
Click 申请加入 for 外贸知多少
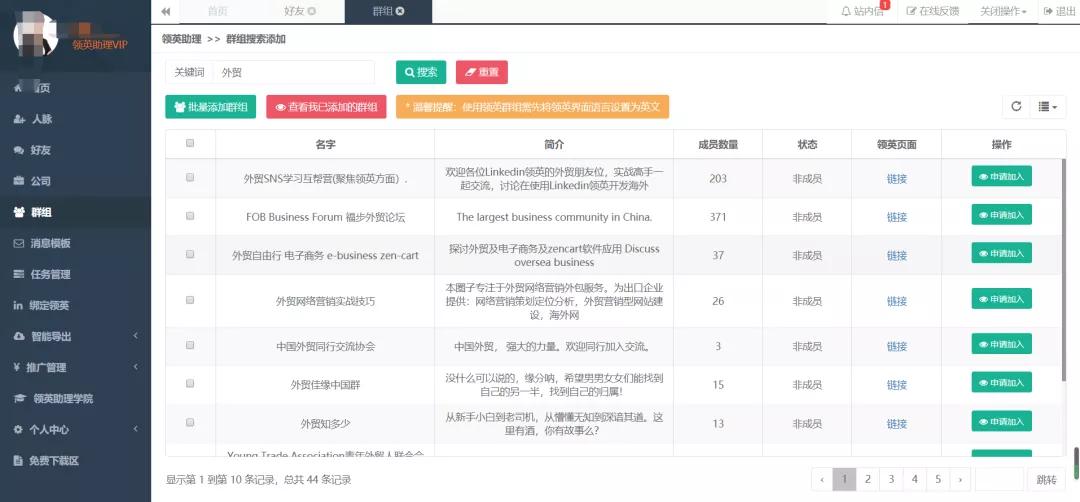(x=1001, y=421)
